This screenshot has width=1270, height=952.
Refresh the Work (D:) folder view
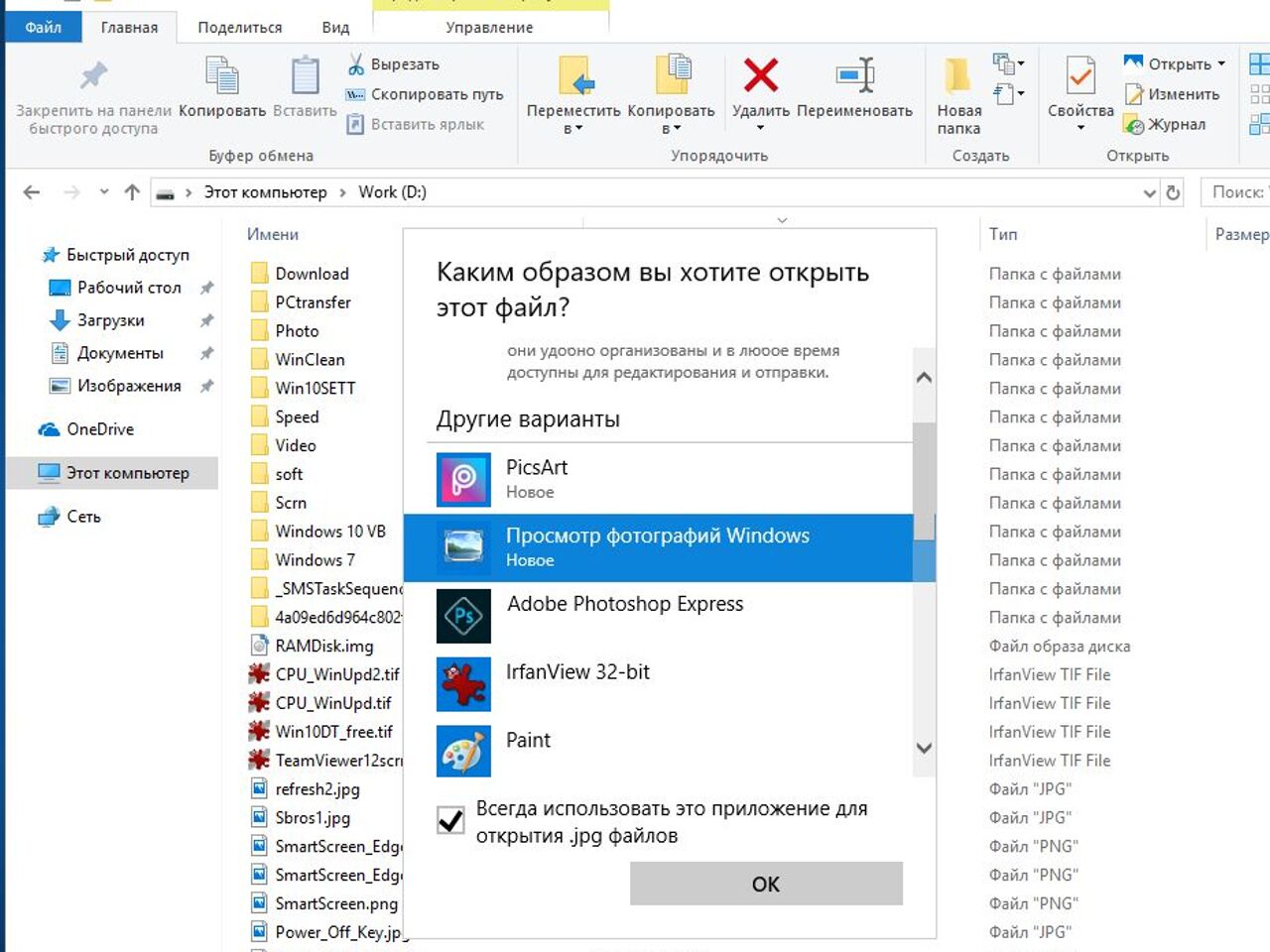click(1173, 192)
